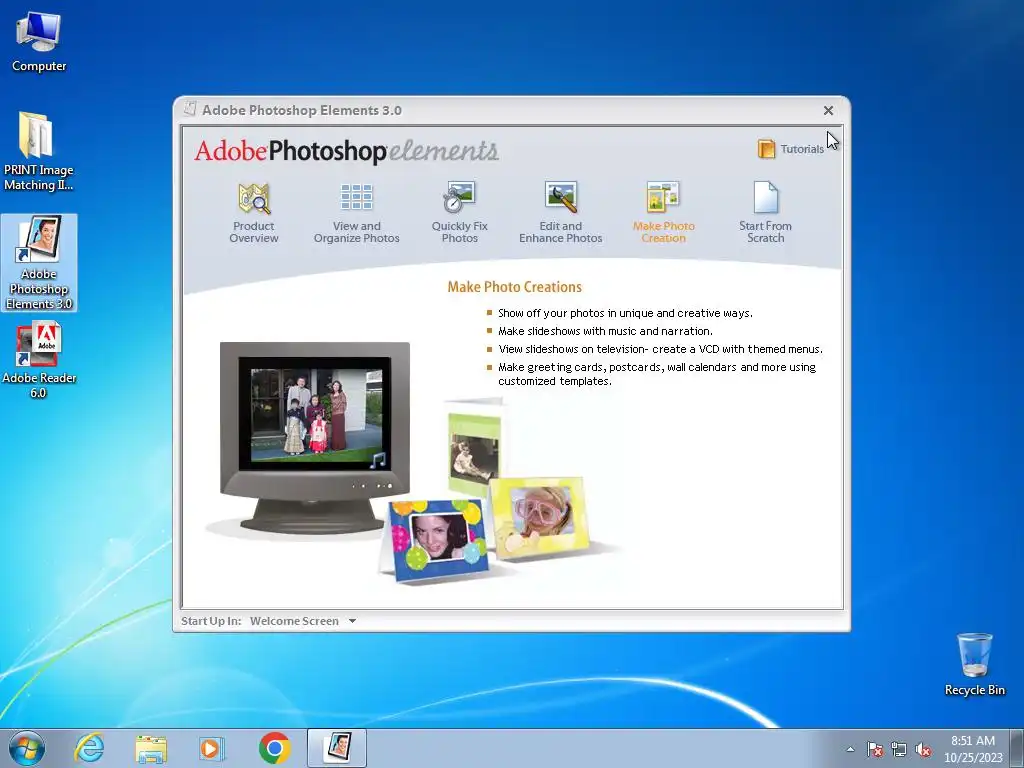Open the clock showing 8:51 AM
Image resolution: width=1024 pixels, height=768 pixels.
pos(972,749)
